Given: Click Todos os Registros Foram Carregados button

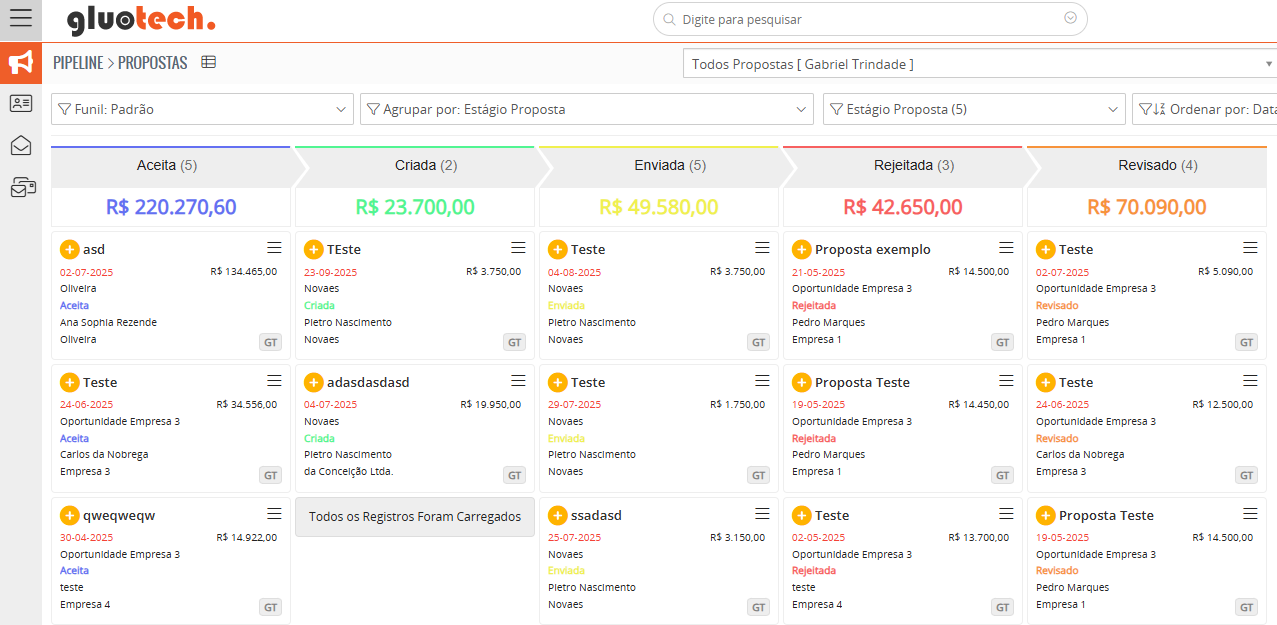Looking at the screenshot, I should (x=415, y=517).
